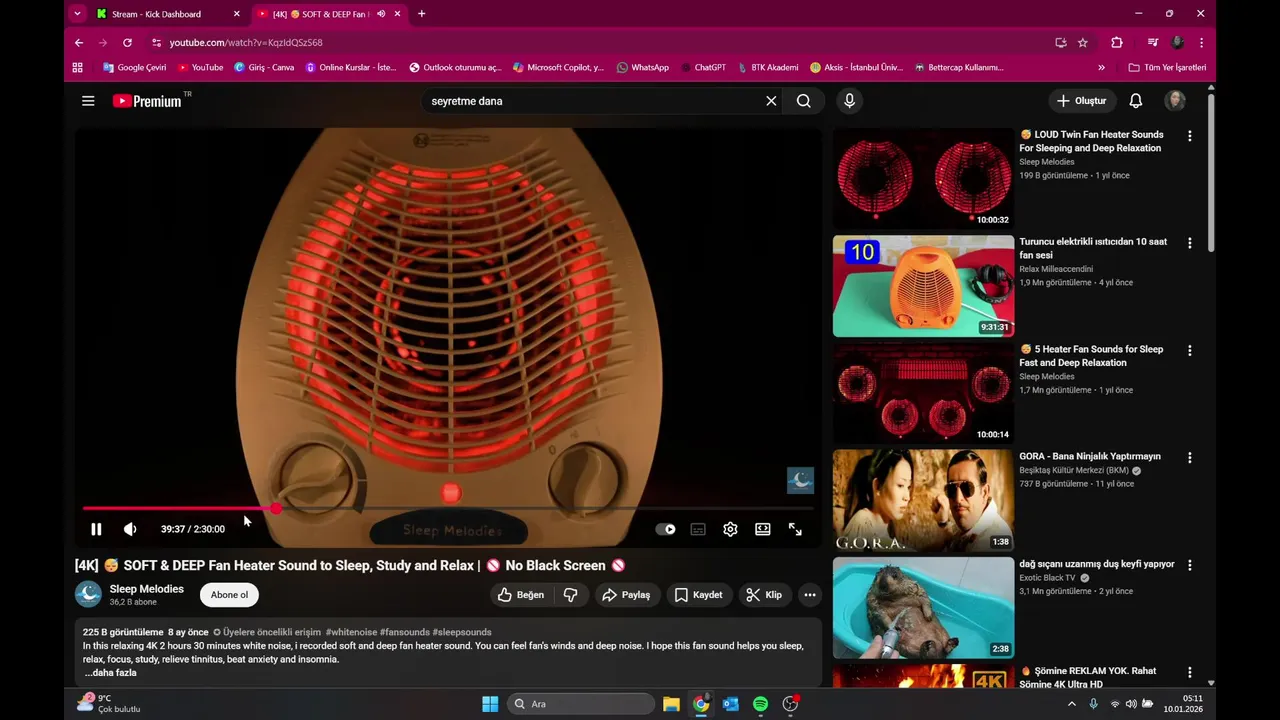Toggle autoplay switch in player

pos(665,529)
